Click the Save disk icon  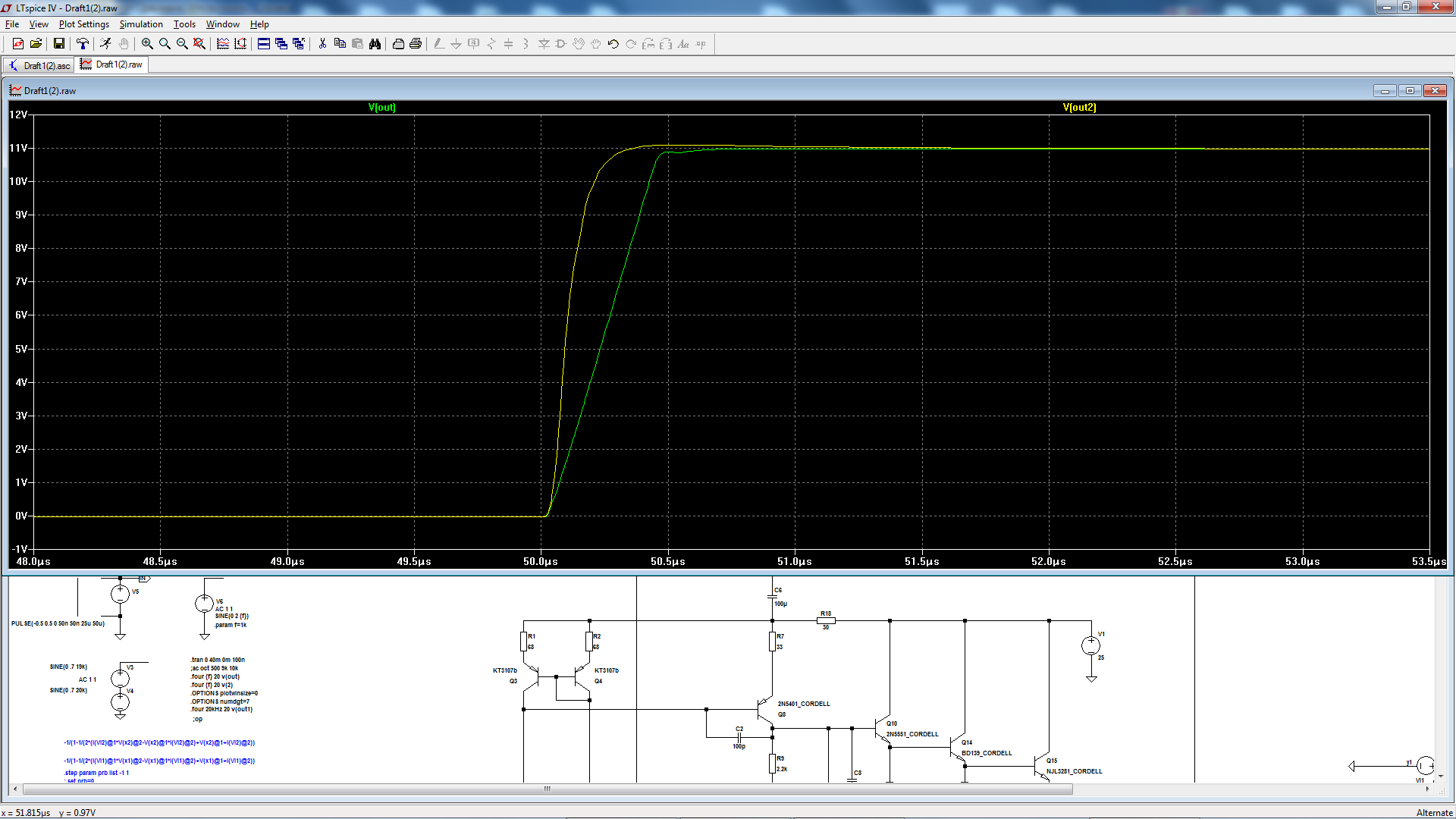58,44
